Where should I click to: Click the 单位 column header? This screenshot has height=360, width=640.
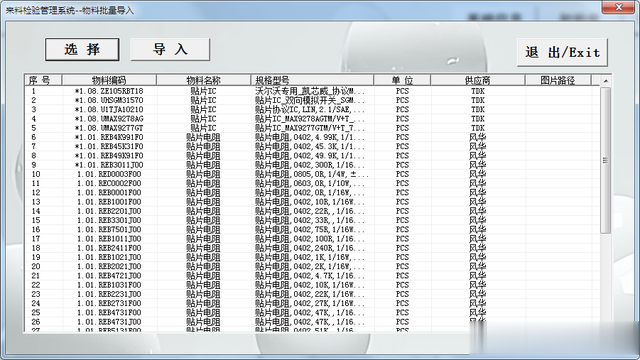[x=402, y=80]
